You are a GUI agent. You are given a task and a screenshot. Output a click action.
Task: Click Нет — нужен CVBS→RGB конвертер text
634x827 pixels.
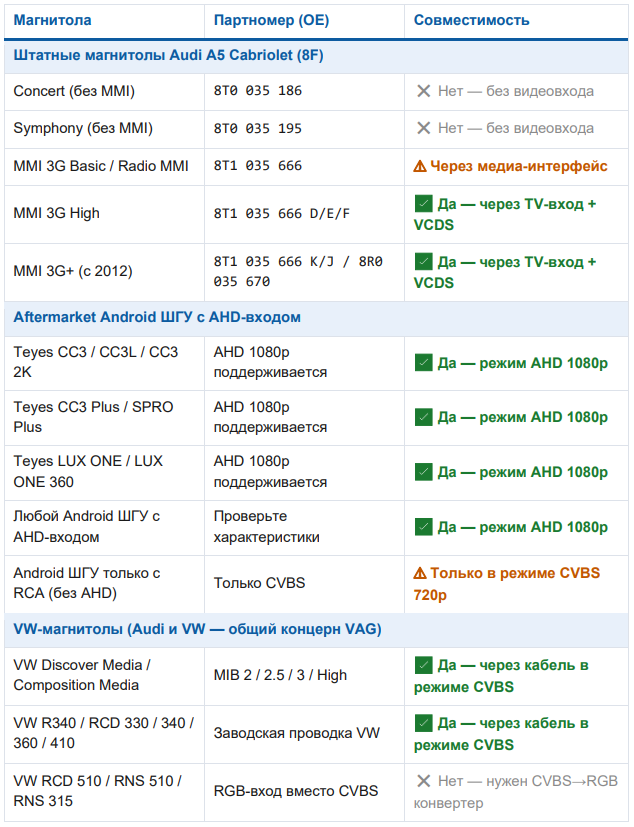click(516, 792)
